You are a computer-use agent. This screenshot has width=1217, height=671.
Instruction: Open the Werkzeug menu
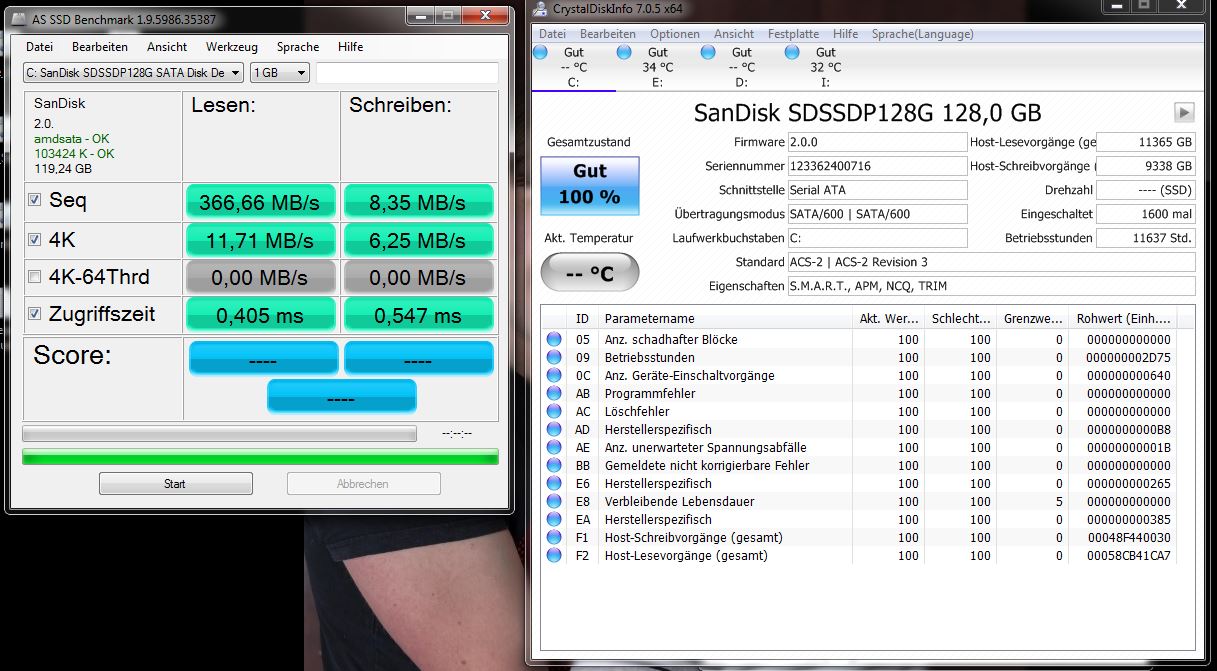[232, 47]
